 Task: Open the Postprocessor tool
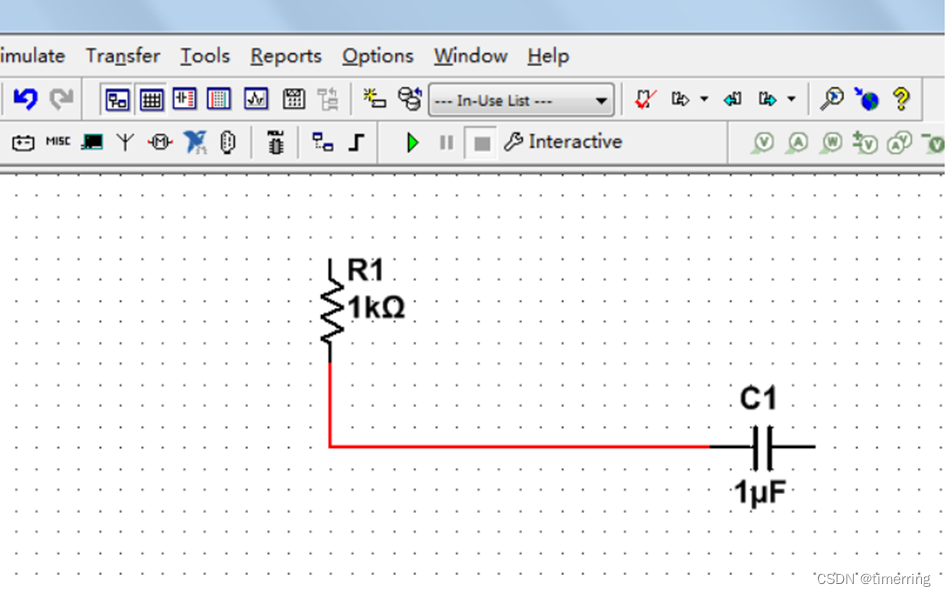294,99
